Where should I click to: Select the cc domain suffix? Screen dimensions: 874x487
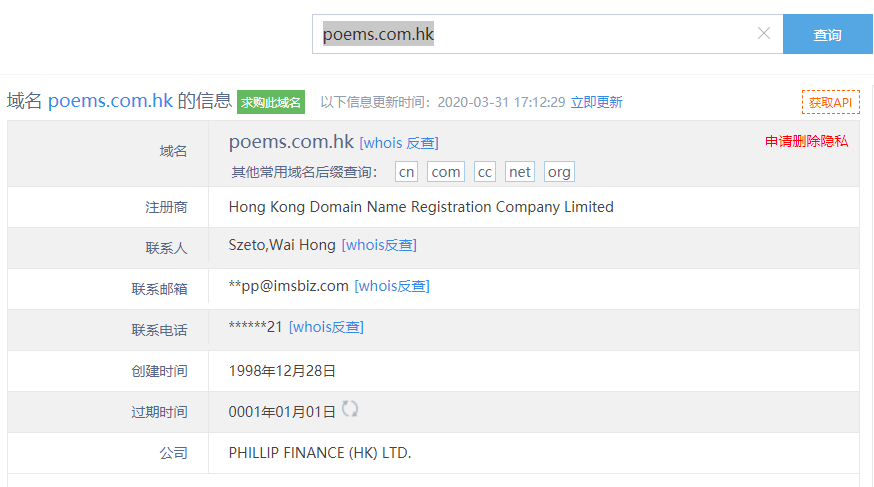pos(485,172)
